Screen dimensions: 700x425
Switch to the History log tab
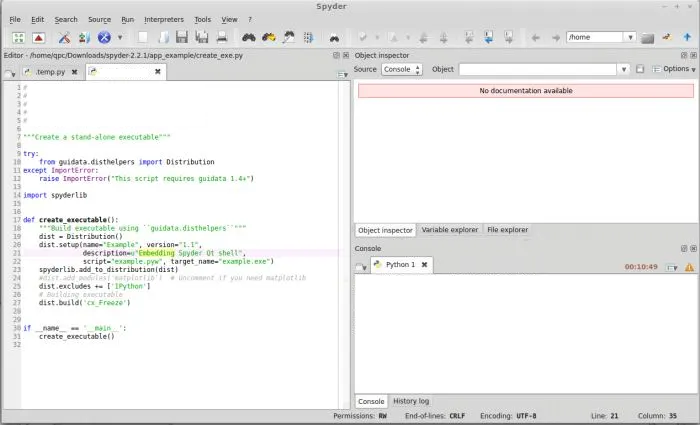tap(411, 401)
